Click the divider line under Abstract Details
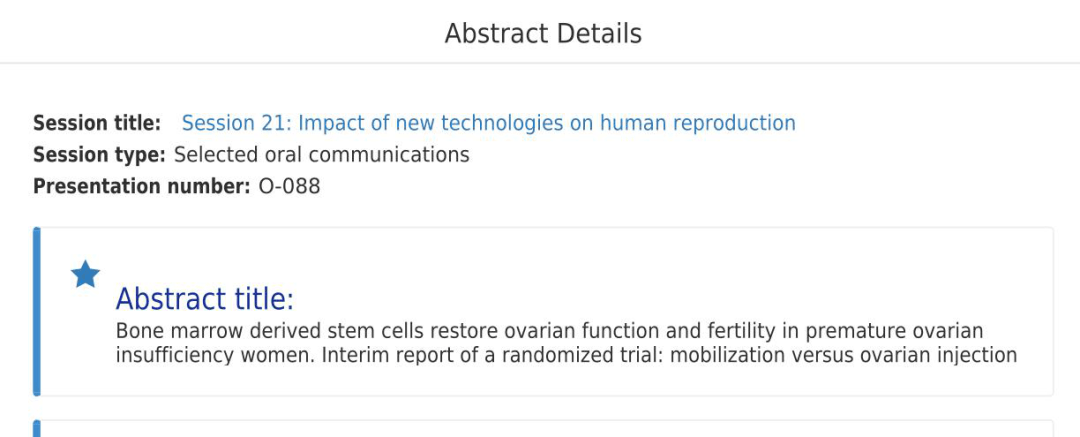This screenshot has width=1080, height=437. (x=540, y=63)
